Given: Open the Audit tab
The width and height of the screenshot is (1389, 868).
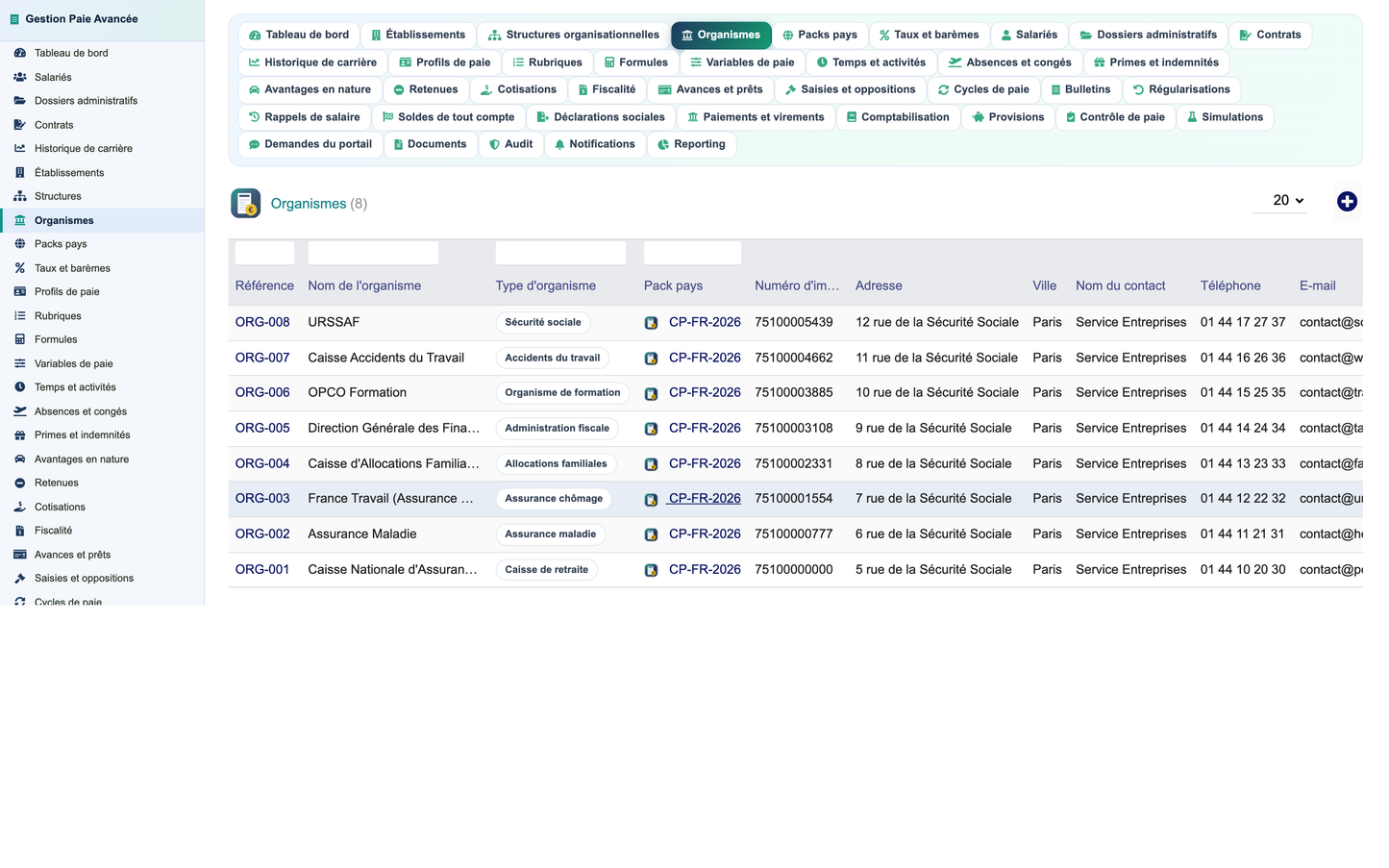Looking at the screenshot, I should [510, 144].
